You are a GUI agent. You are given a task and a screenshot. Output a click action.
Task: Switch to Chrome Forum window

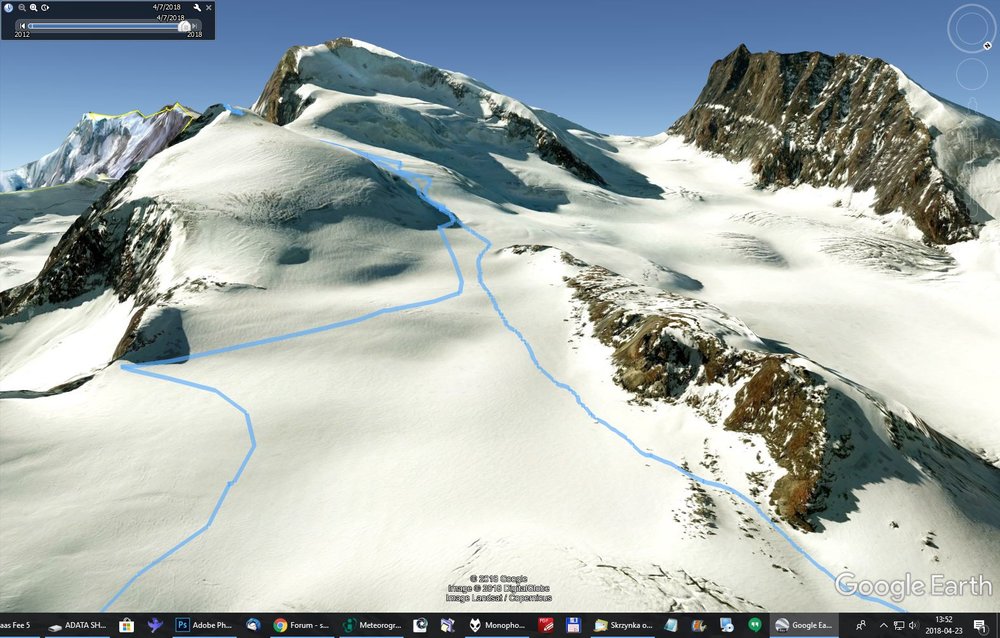pyautogui.click(x=301, y=625)
